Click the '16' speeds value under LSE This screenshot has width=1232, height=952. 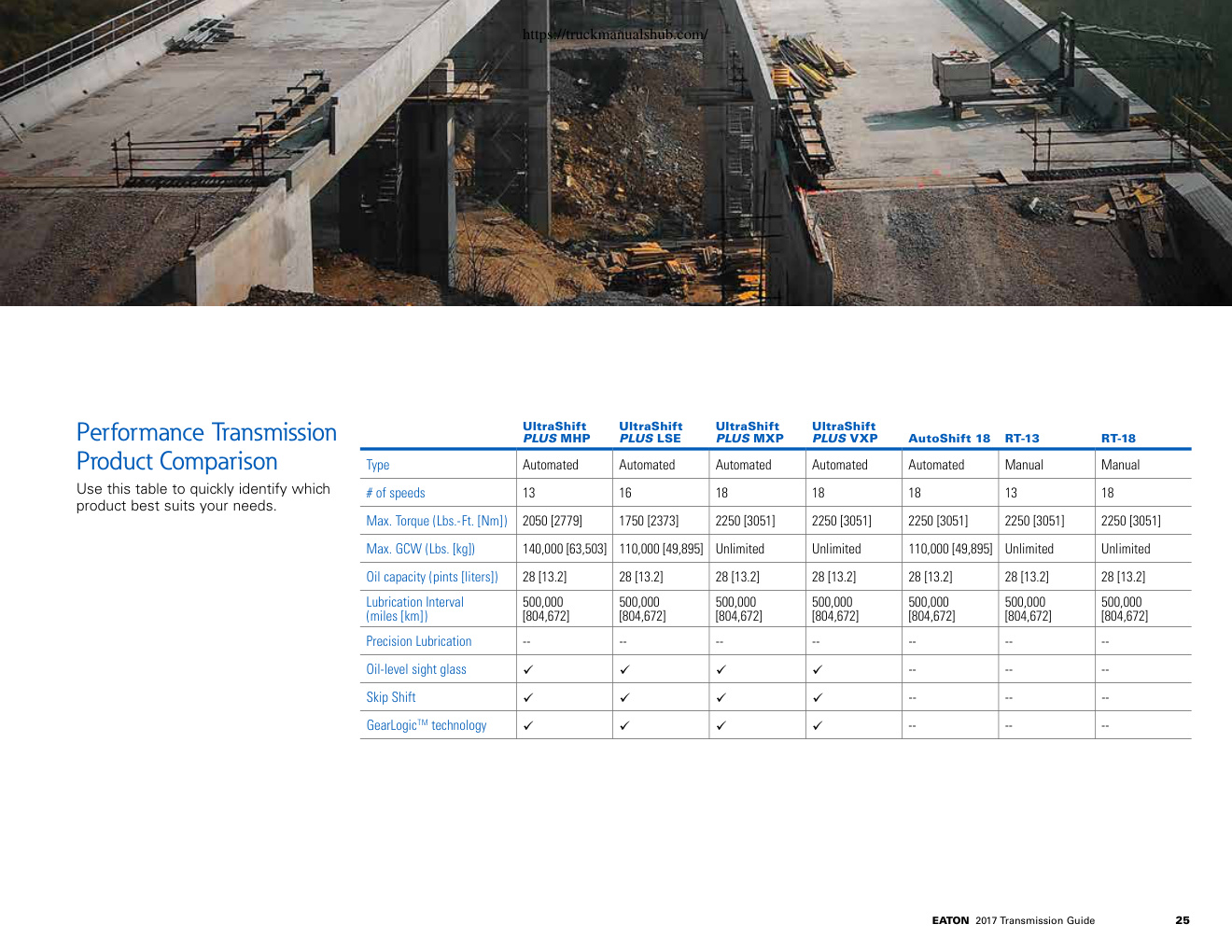click(625, 493)
